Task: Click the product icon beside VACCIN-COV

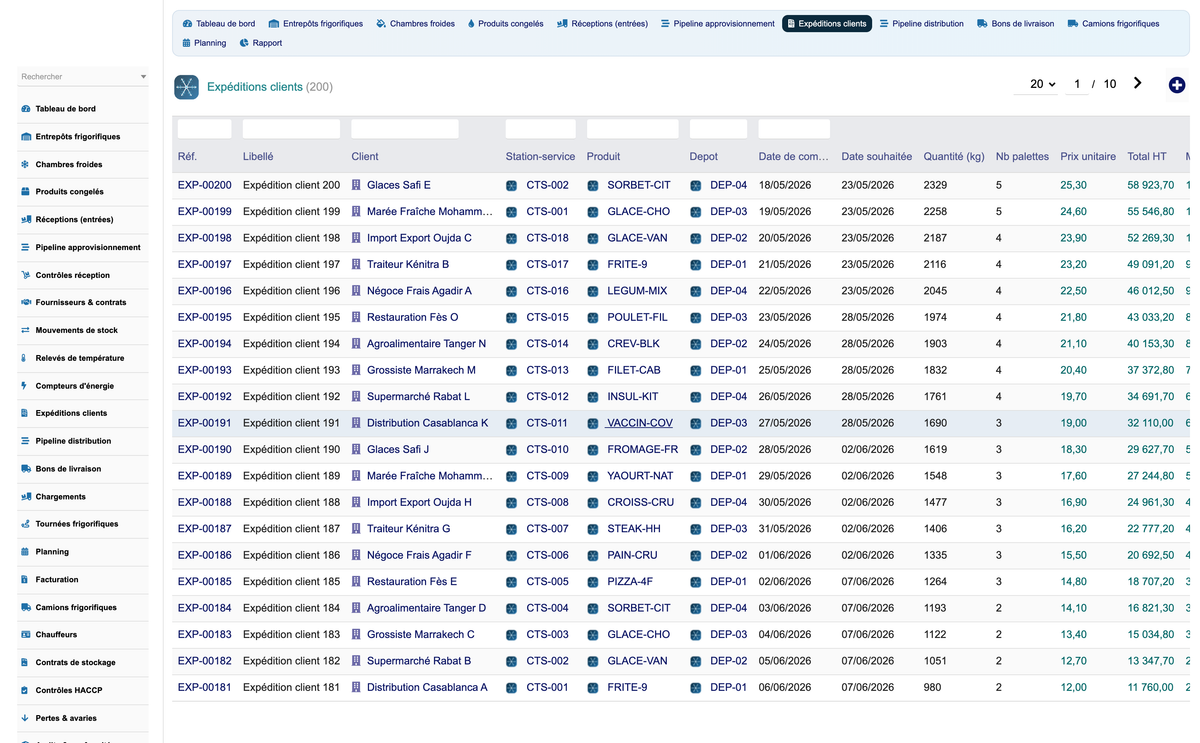Action: point(593,423)
